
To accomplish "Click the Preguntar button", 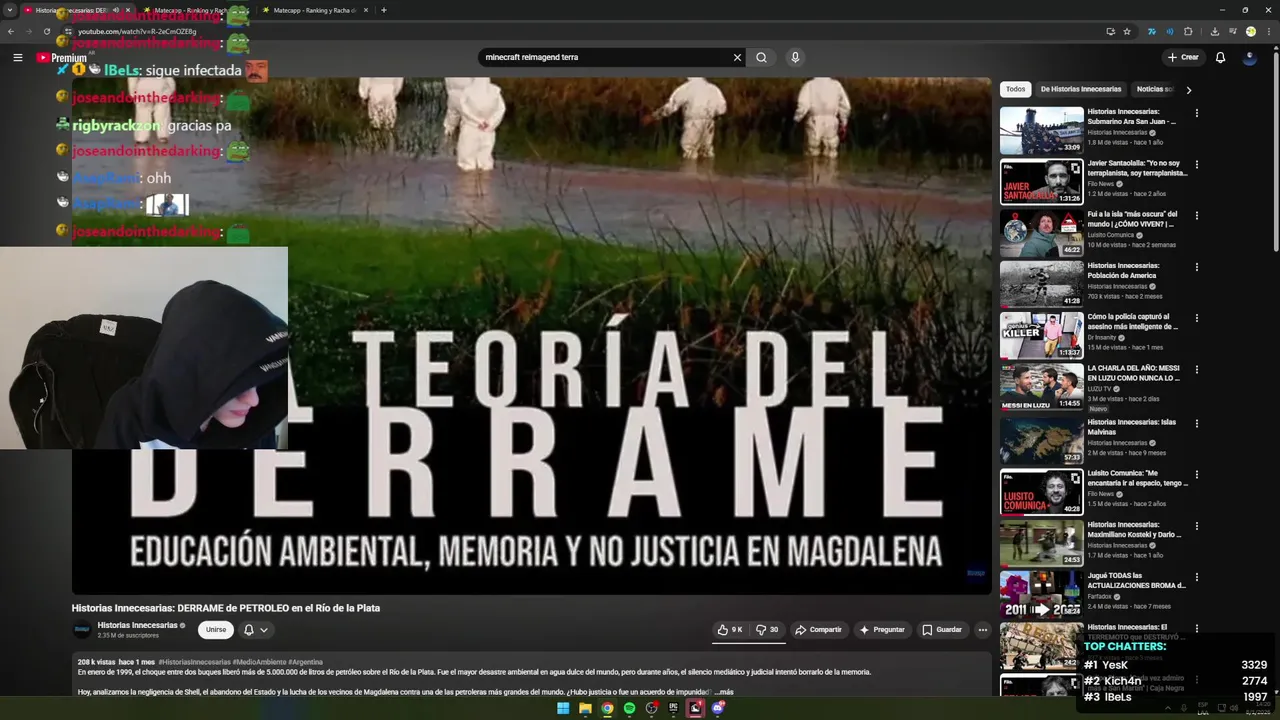I will pyautogui.click(x=882, y=630).
